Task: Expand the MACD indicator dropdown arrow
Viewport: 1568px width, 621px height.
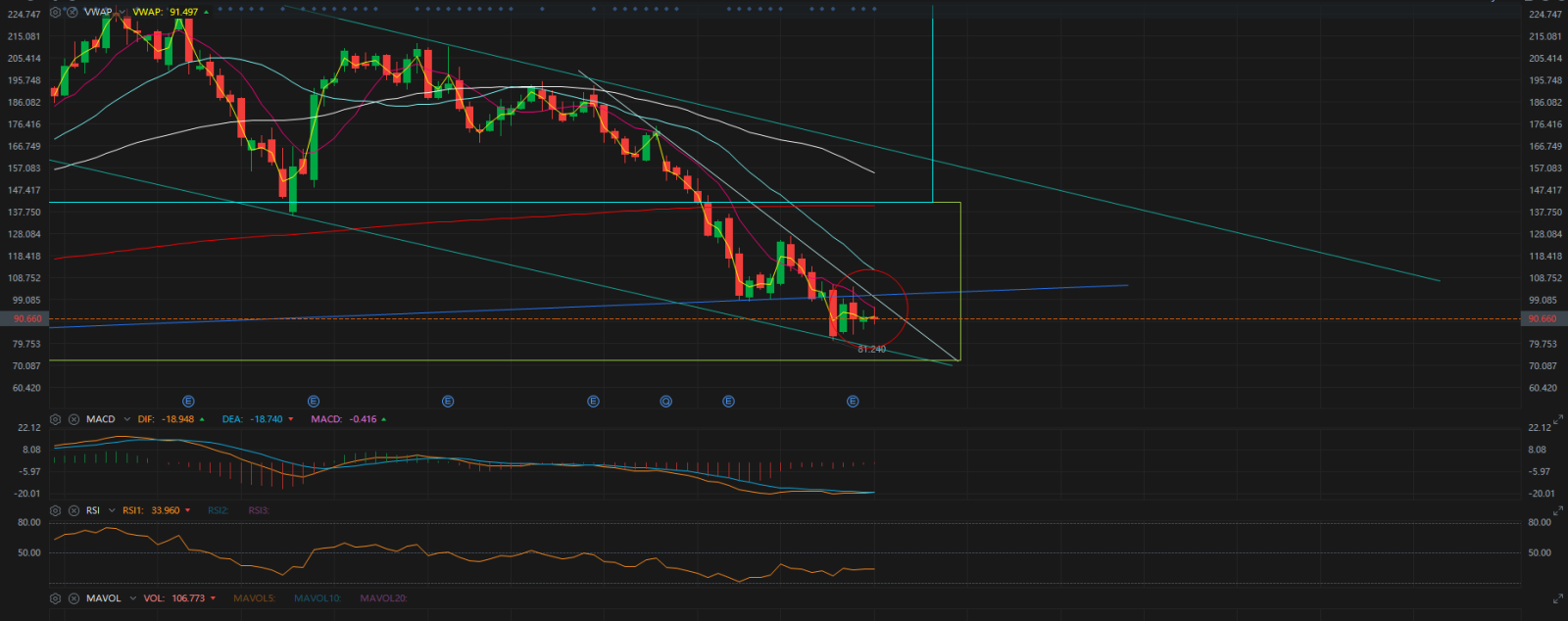Action: (x=126, y=419)
